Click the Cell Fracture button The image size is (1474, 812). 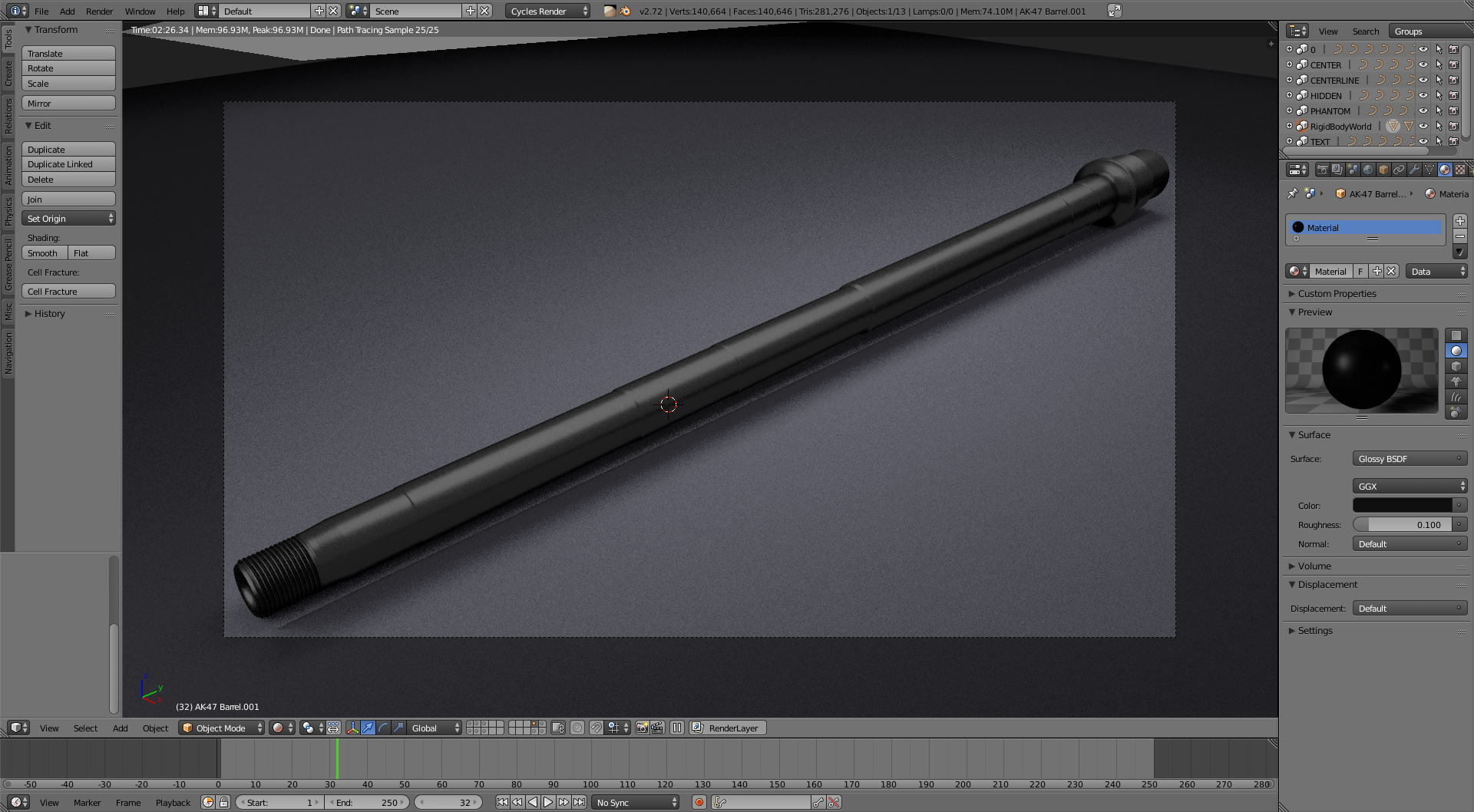(68, 291)
